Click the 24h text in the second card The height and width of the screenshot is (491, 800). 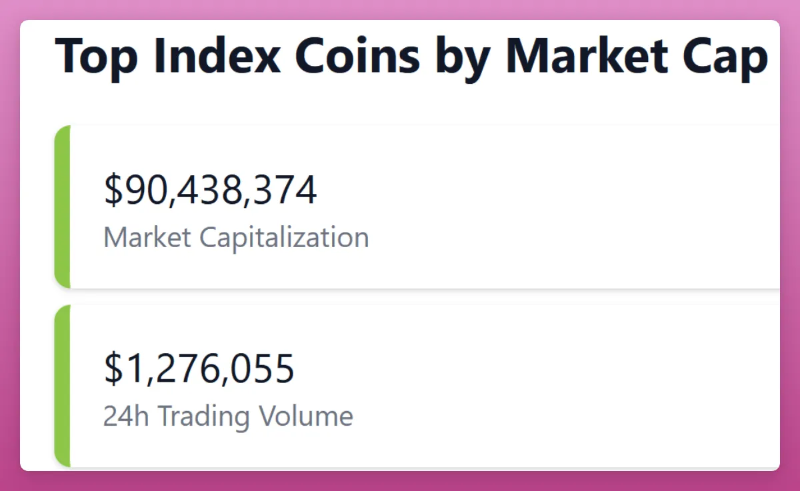coord(121,416)
